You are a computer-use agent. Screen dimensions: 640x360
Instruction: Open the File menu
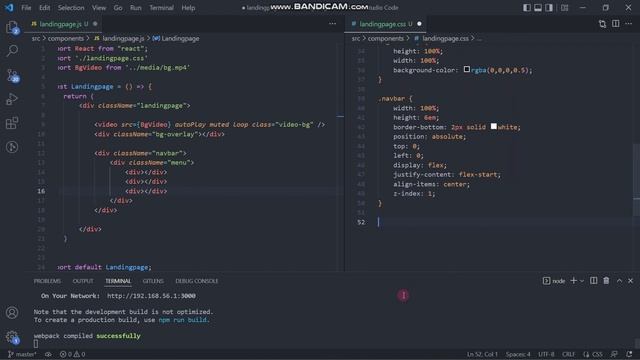(x=26, y=8)
